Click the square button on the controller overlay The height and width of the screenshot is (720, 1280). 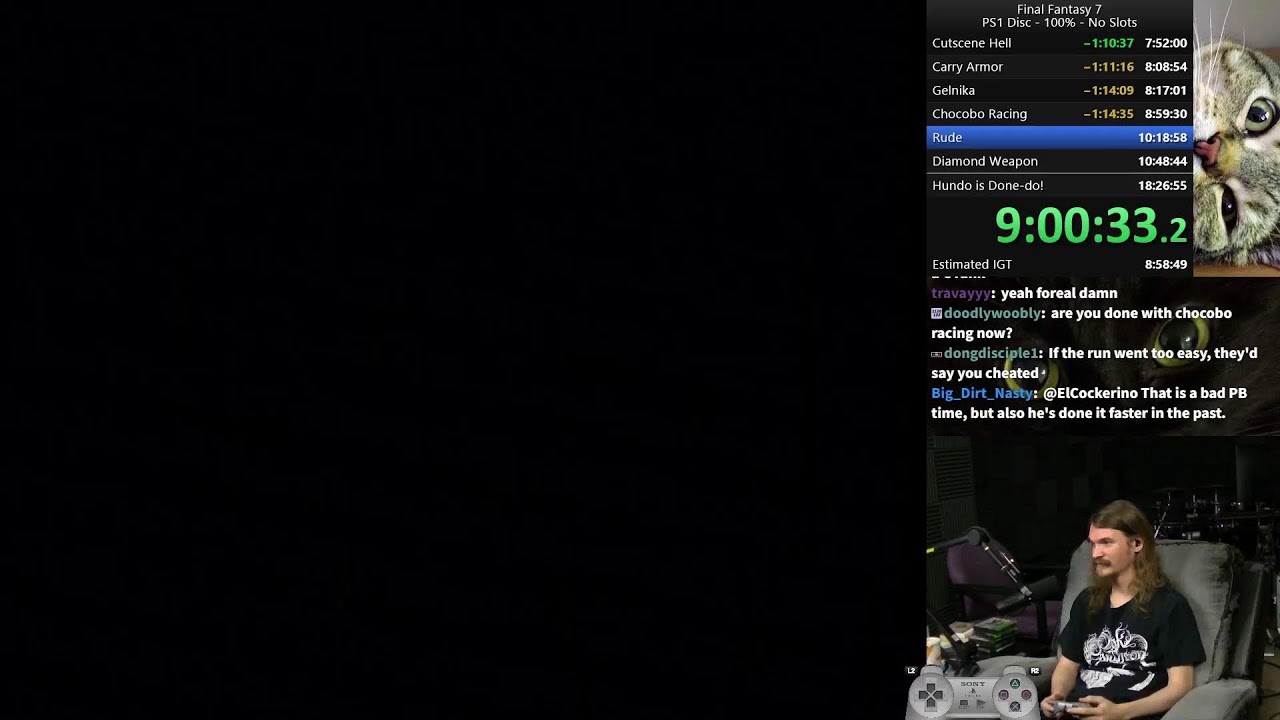coord(1004,695)
